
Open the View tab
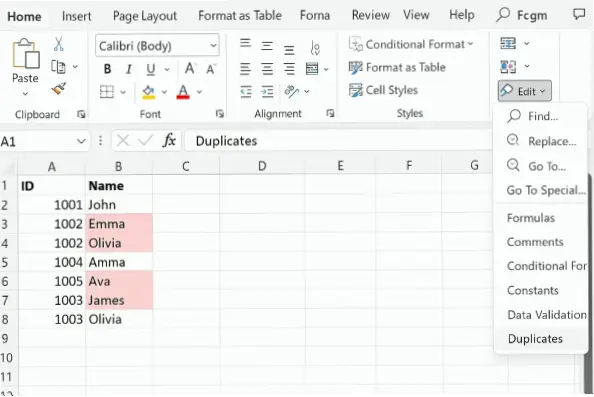click(416, 15)
